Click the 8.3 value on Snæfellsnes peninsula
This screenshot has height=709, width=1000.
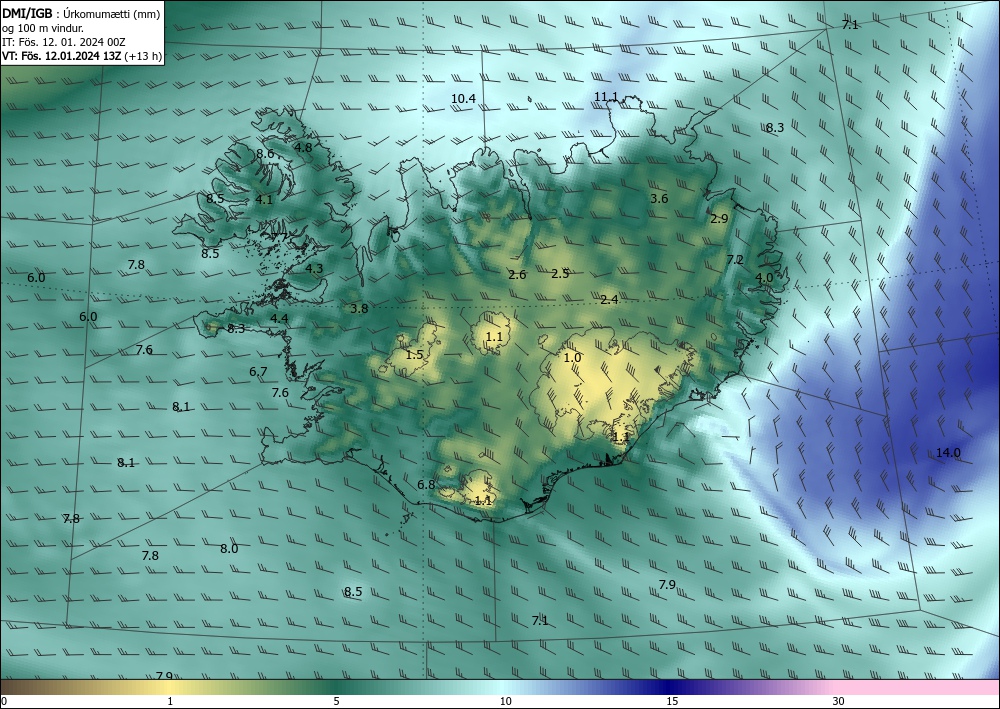coord(235,329)
